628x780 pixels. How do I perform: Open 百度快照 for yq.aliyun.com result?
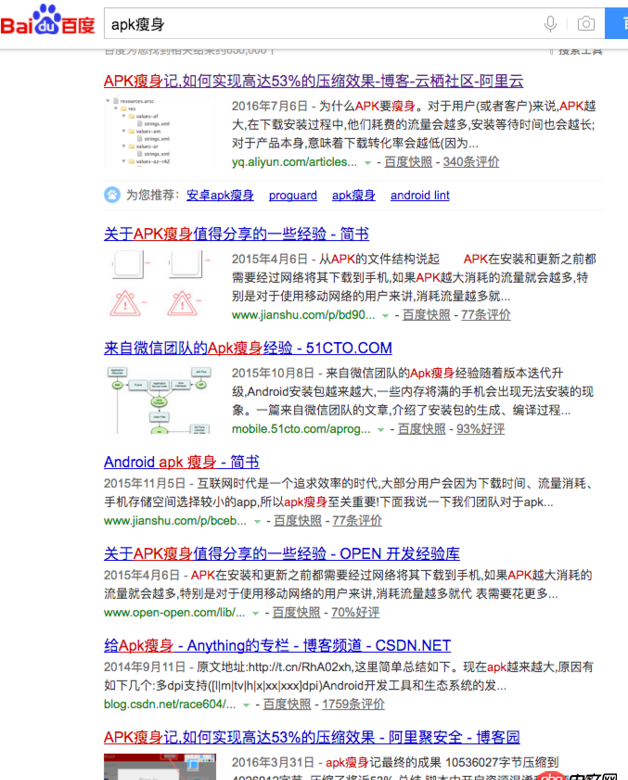pyautogui.click(x=408, y=162)
